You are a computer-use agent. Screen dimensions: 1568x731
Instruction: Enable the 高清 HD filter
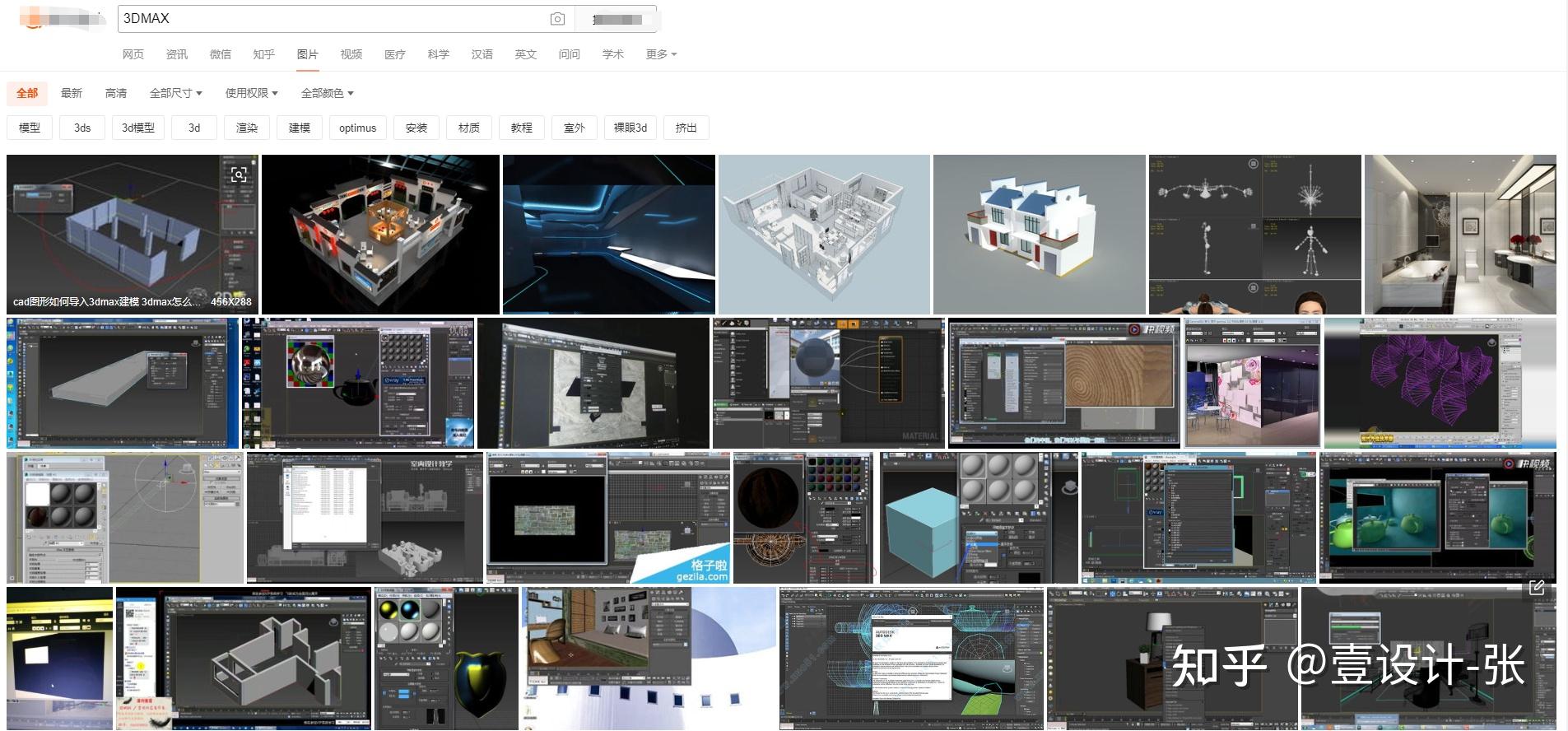(x=116, y=93)
